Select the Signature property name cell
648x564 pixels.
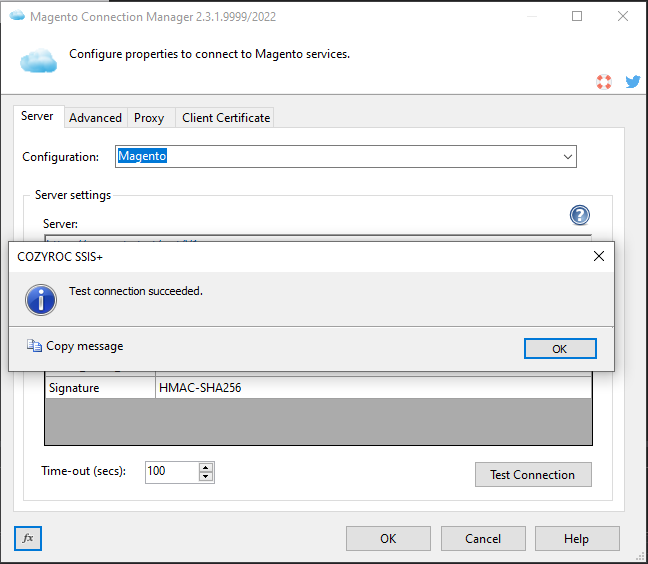[100, 388]
